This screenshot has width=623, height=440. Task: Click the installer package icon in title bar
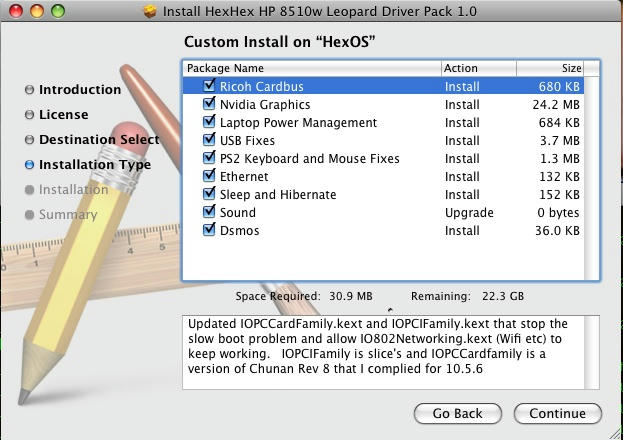click(x=150, y=11)
